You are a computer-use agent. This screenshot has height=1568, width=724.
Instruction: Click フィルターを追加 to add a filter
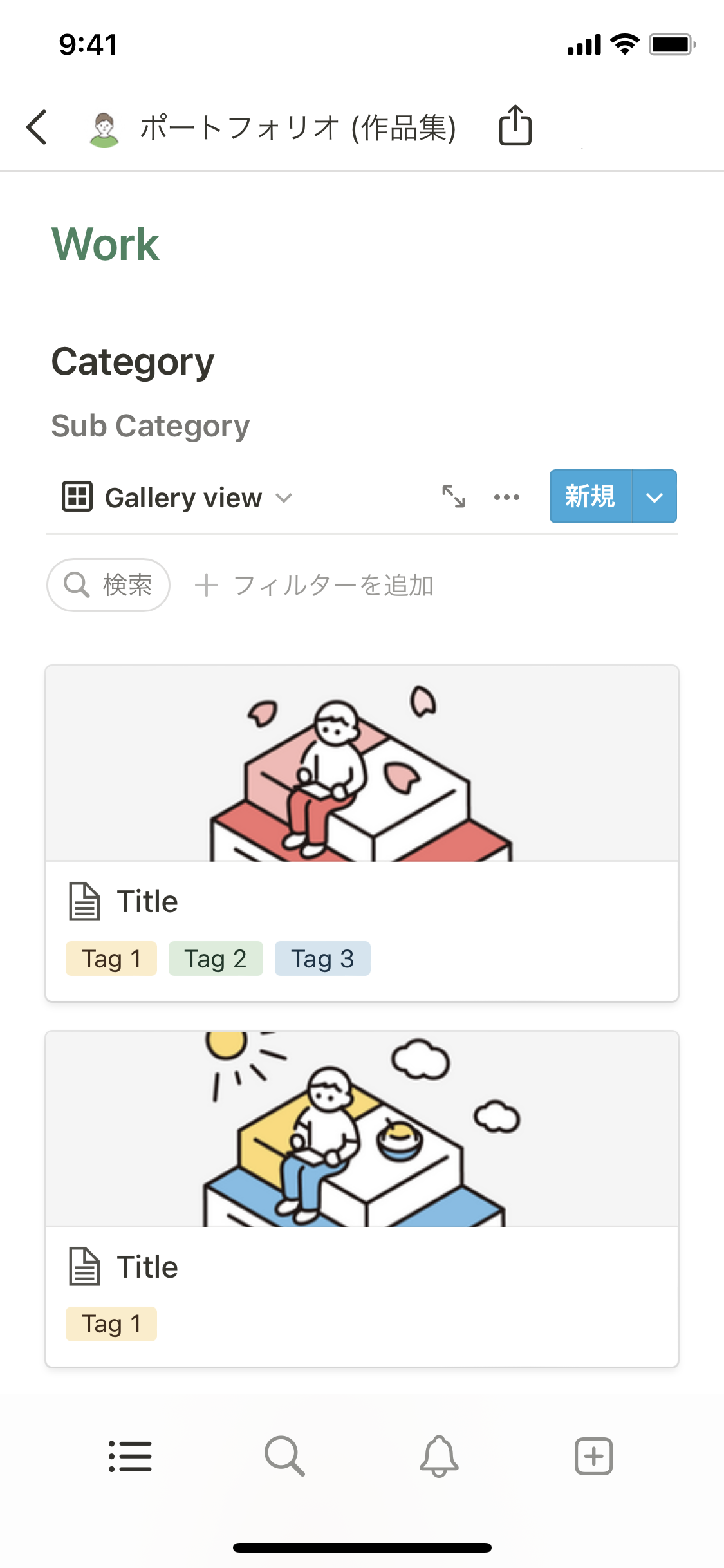click(315, 586)
